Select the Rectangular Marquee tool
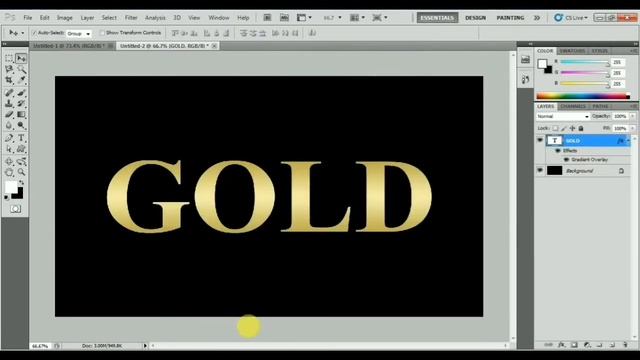This screenshot has width=640, height=360. click(x=9, y=58)
